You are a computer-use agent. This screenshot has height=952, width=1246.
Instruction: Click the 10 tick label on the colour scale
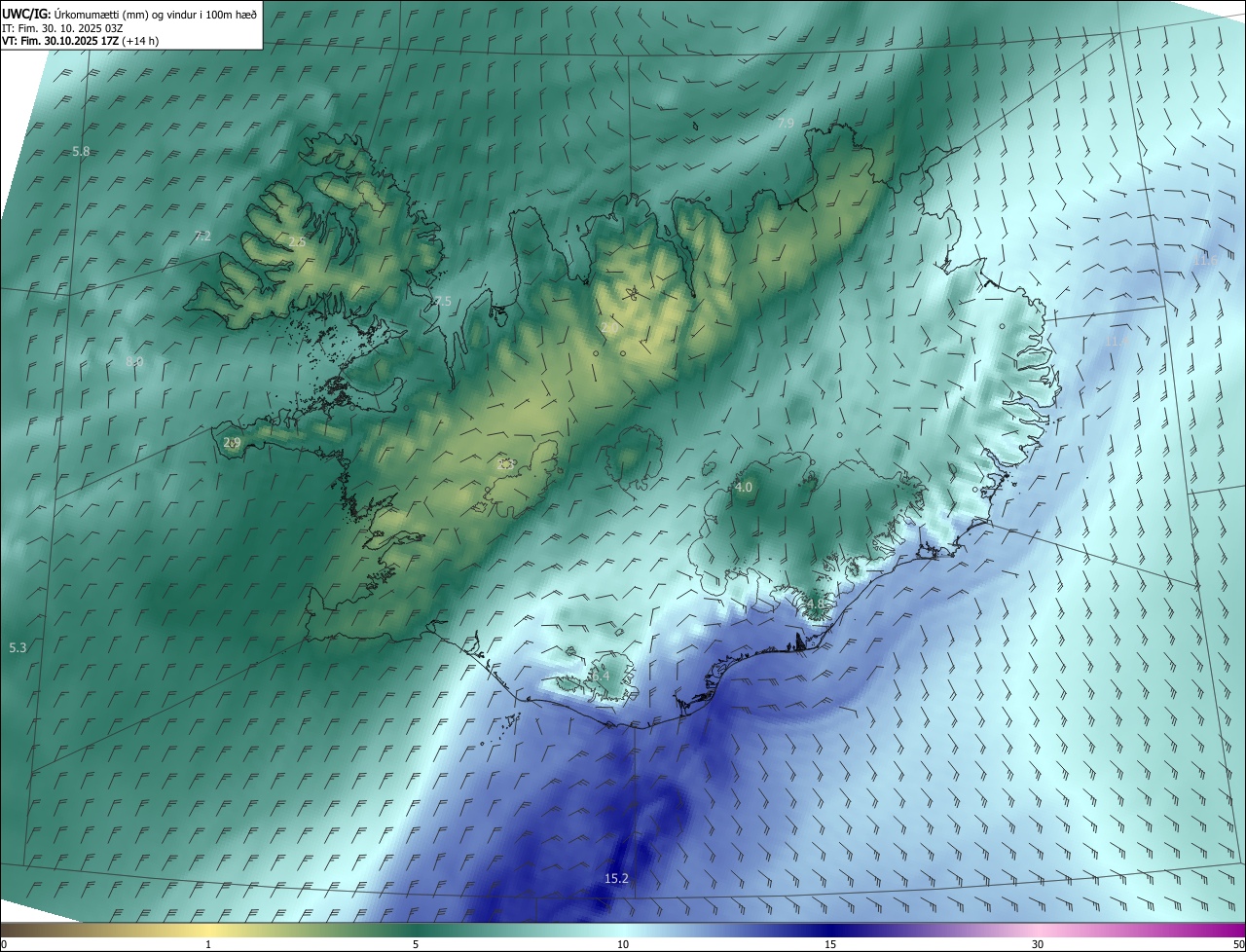pyautogui.click(x=623, y=945)
